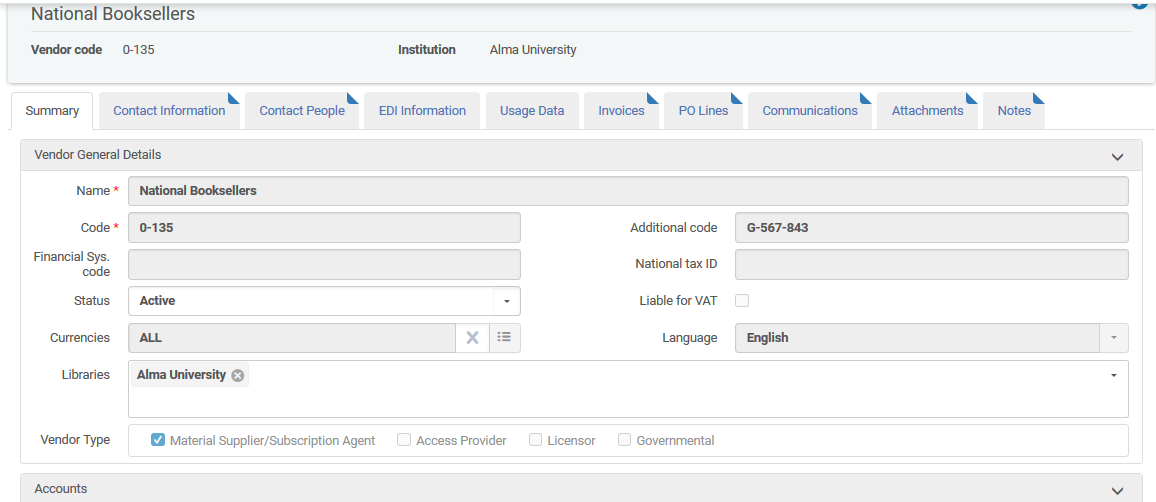Open the currencies list picker icon
The image size is (1156, 502).
504,338
